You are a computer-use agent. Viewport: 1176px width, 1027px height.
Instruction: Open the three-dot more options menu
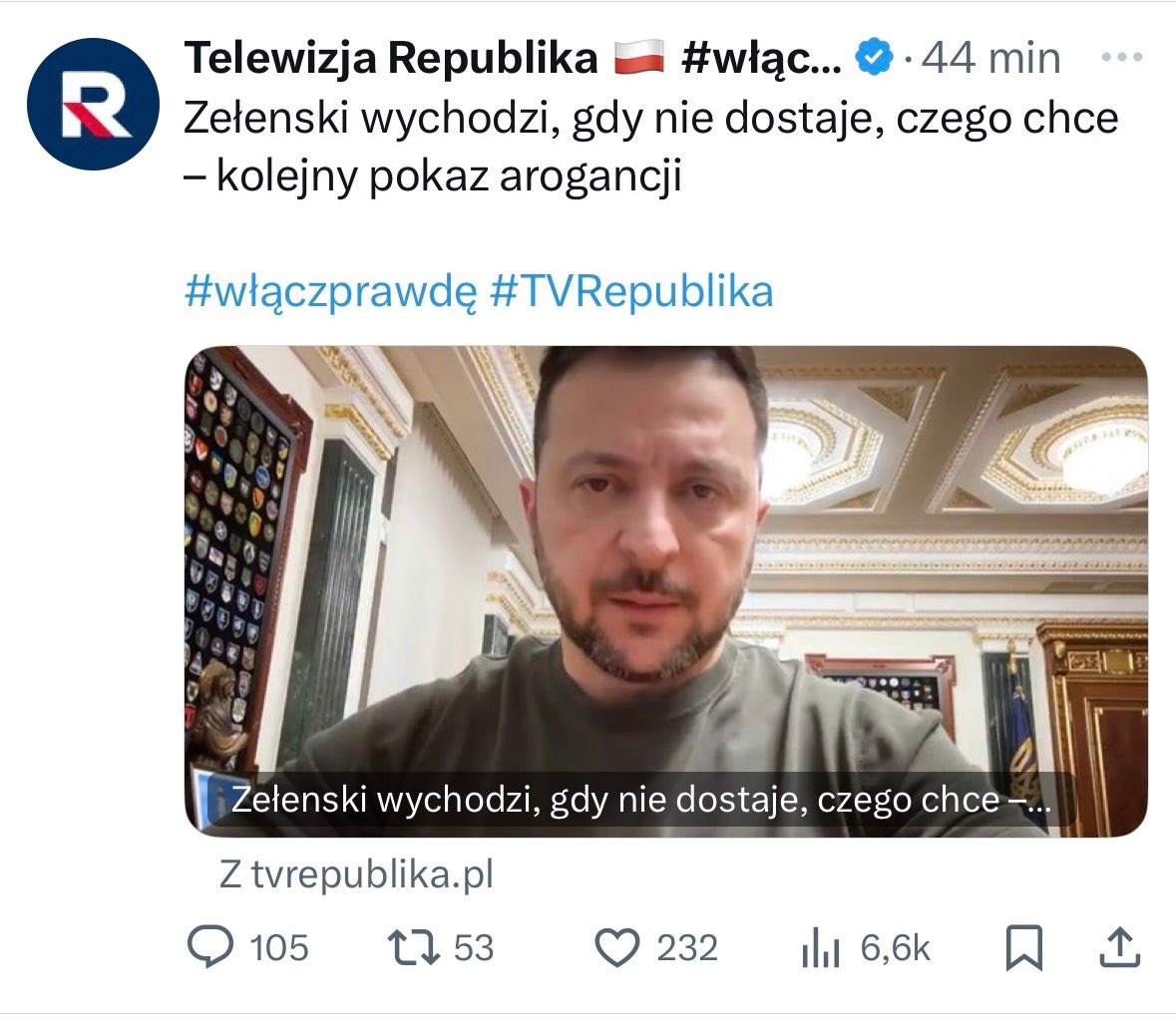pos(1121,57)
